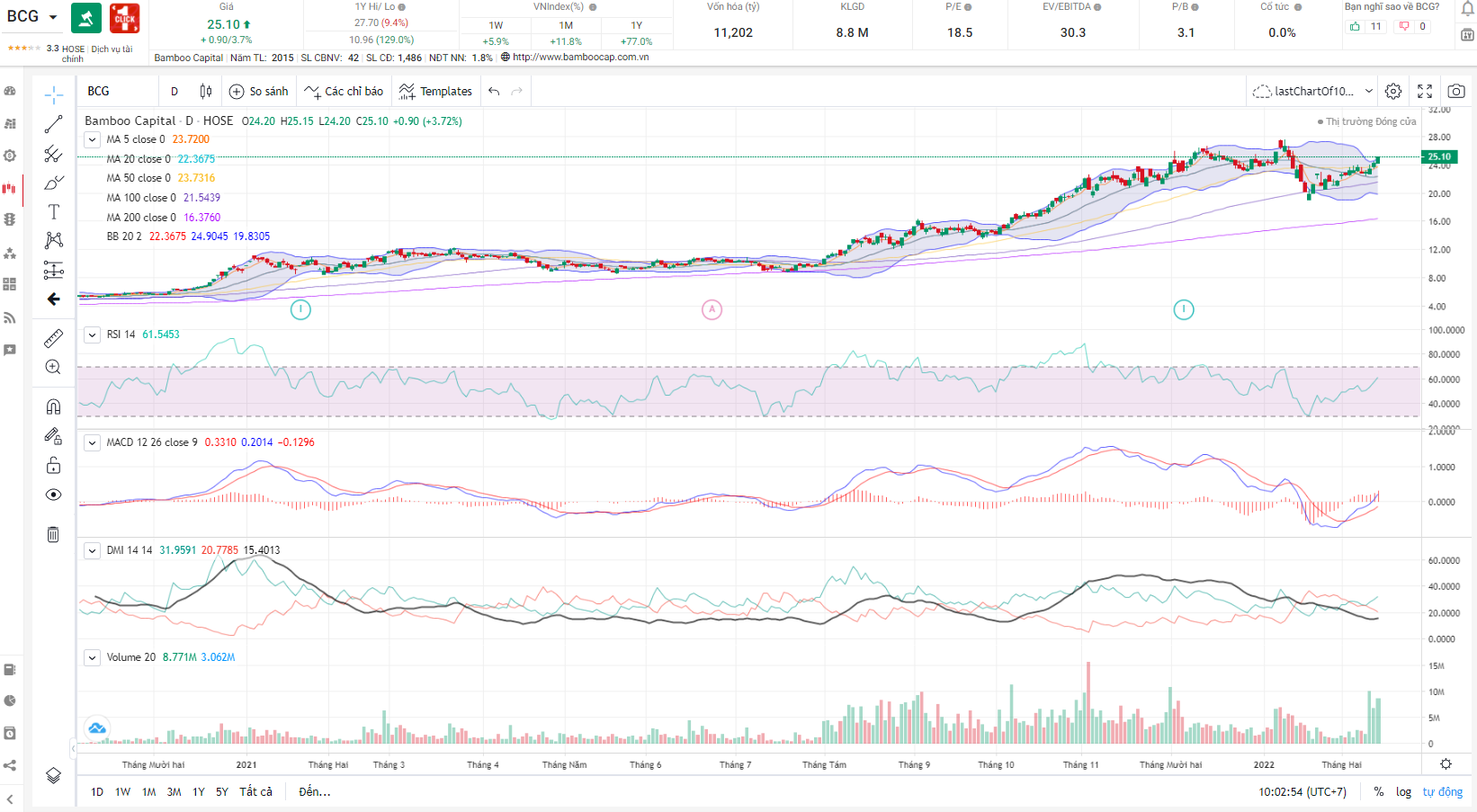Take a chart snapshot with camera
This screenshot has height=812, width=1477.
1456,91
